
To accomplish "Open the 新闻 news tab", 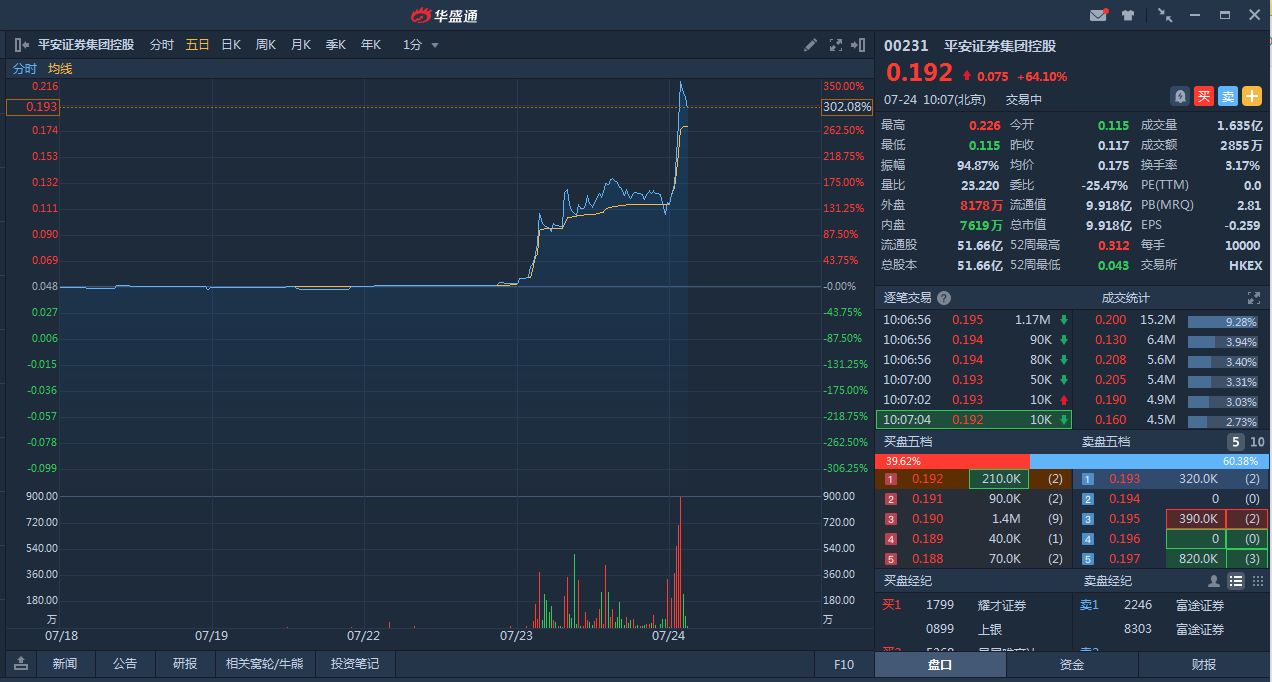I will coord(65,664).
